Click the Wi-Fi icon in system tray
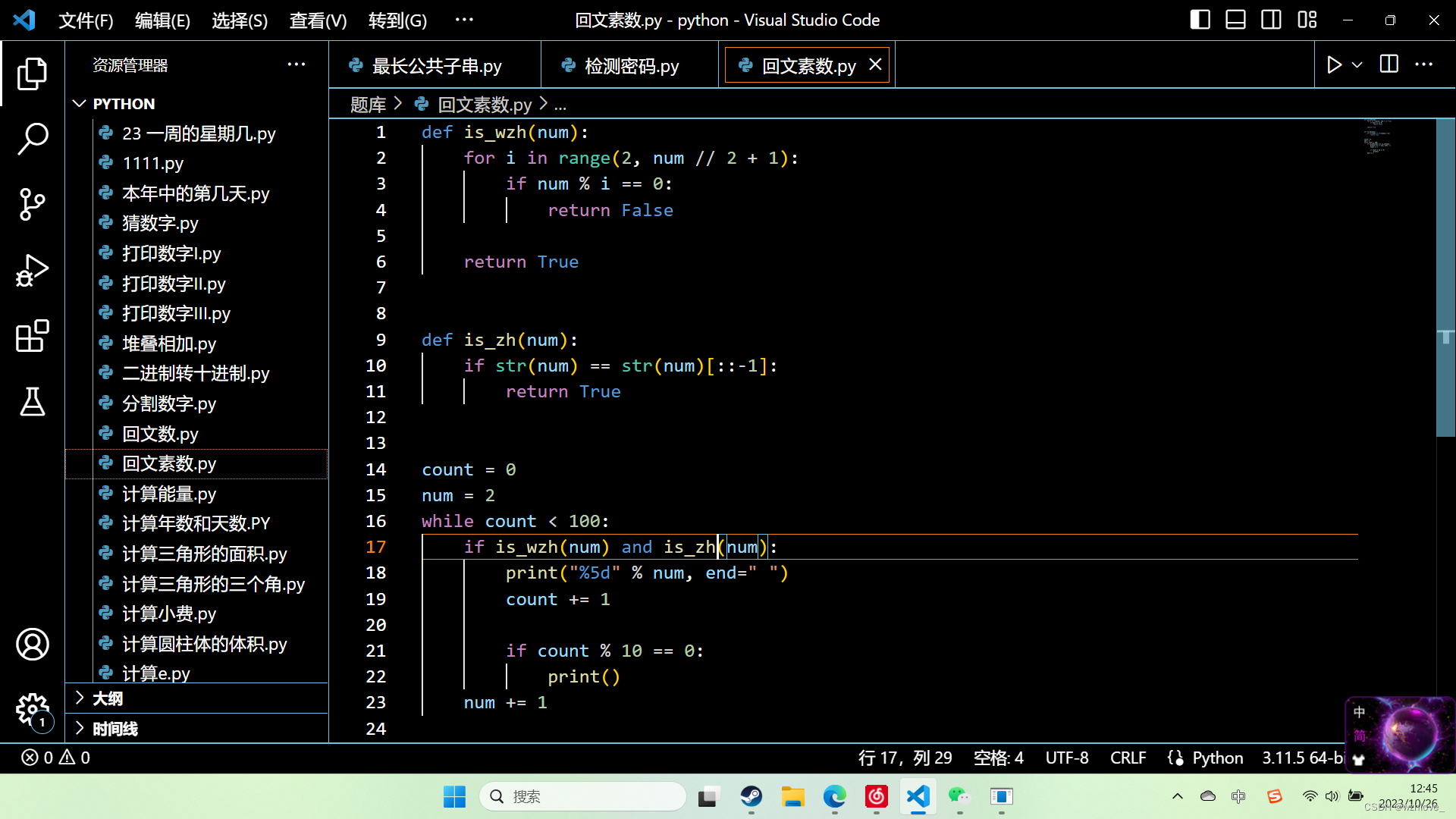Image resolution: width=1456 pixels, height=819 pixels. (x=1310, y=796)
